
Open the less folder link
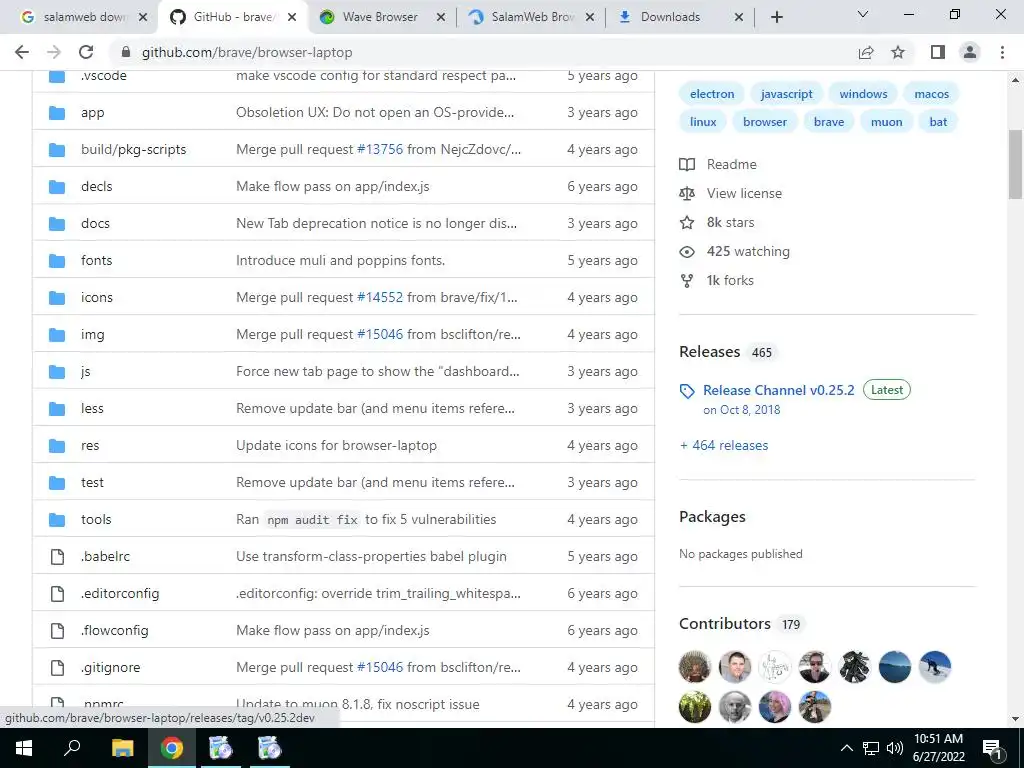(x=92, y=409)
